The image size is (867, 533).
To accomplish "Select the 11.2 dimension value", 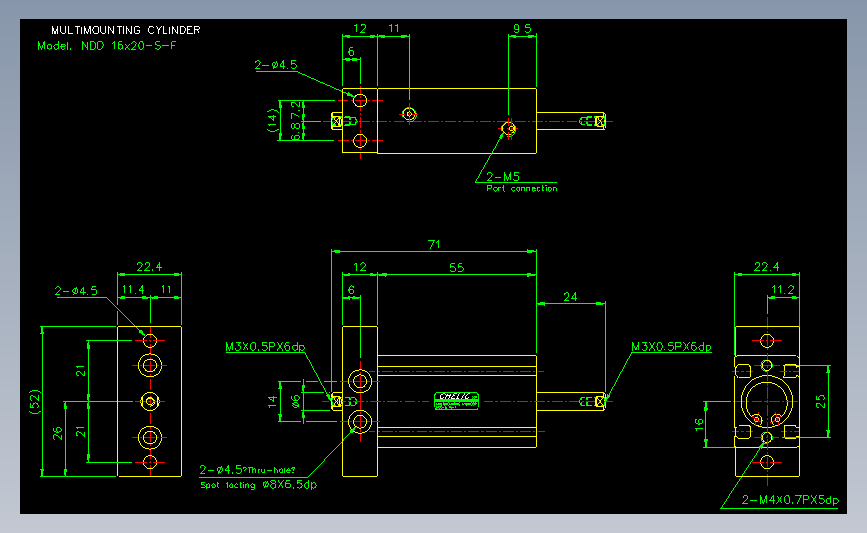I will [x=782, y=289].
